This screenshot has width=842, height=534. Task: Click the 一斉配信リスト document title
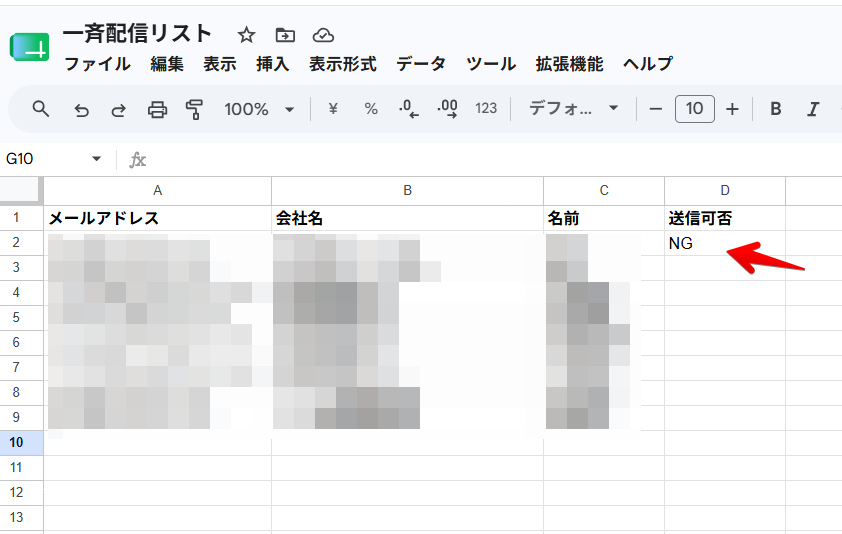point(137,33)
